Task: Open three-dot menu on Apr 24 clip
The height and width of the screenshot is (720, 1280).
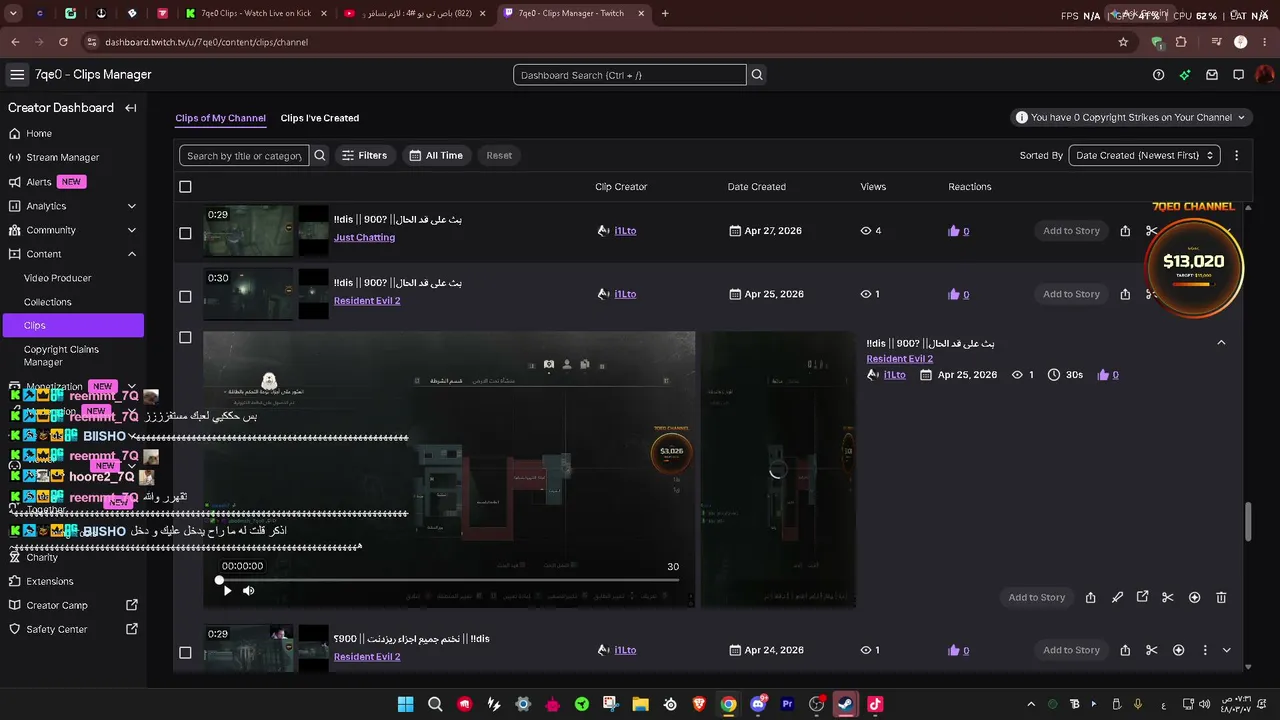Action: [x=1205, y=650]
